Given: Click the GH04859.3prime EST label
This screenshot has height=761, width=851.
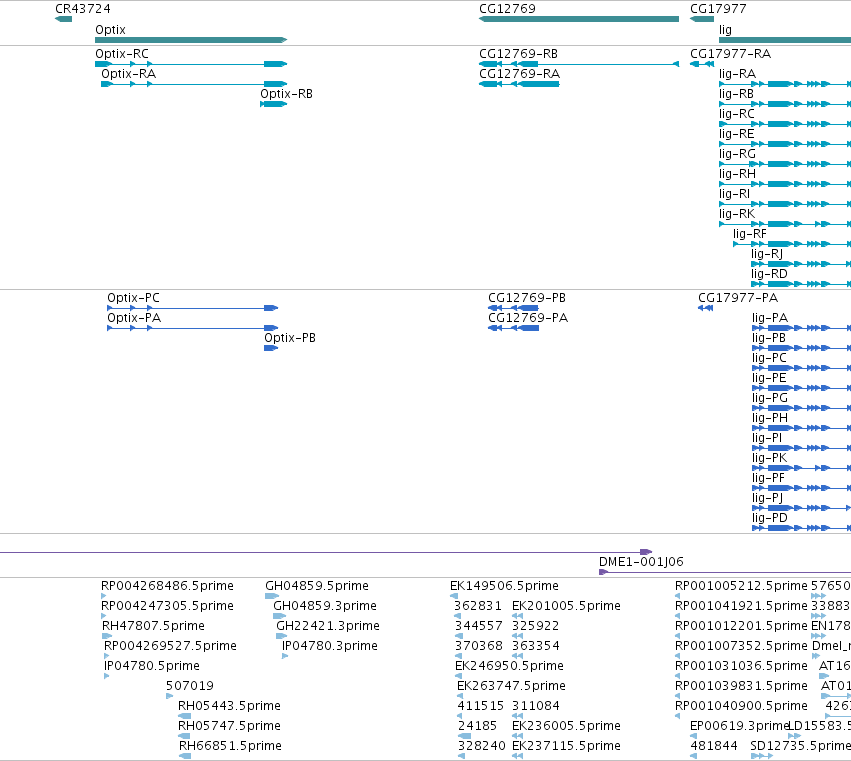Looking at the screenshot, I should coord(325,606).
